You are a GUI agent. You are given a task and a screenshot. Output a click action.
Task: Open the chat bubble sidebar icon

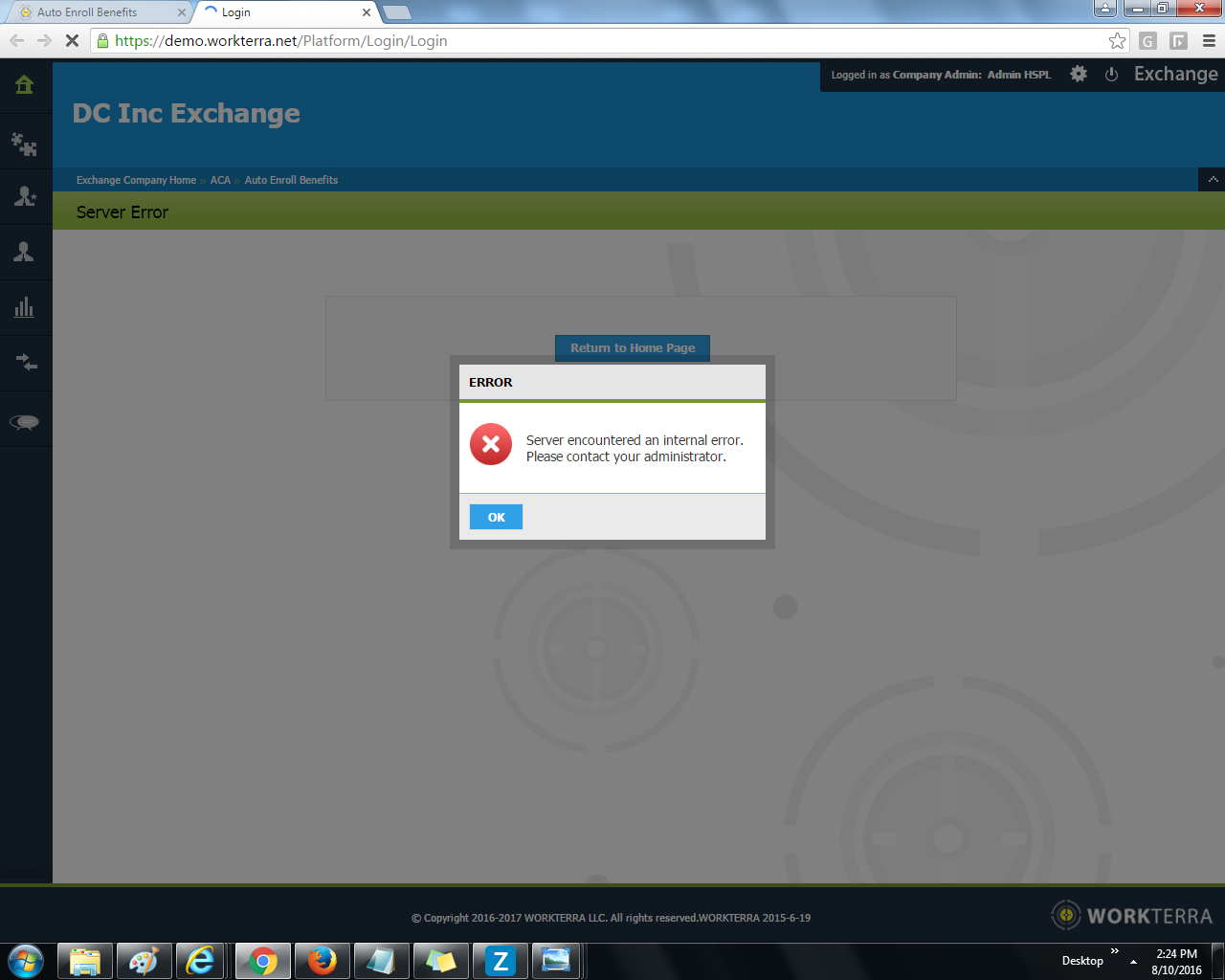tap(25, 422)
